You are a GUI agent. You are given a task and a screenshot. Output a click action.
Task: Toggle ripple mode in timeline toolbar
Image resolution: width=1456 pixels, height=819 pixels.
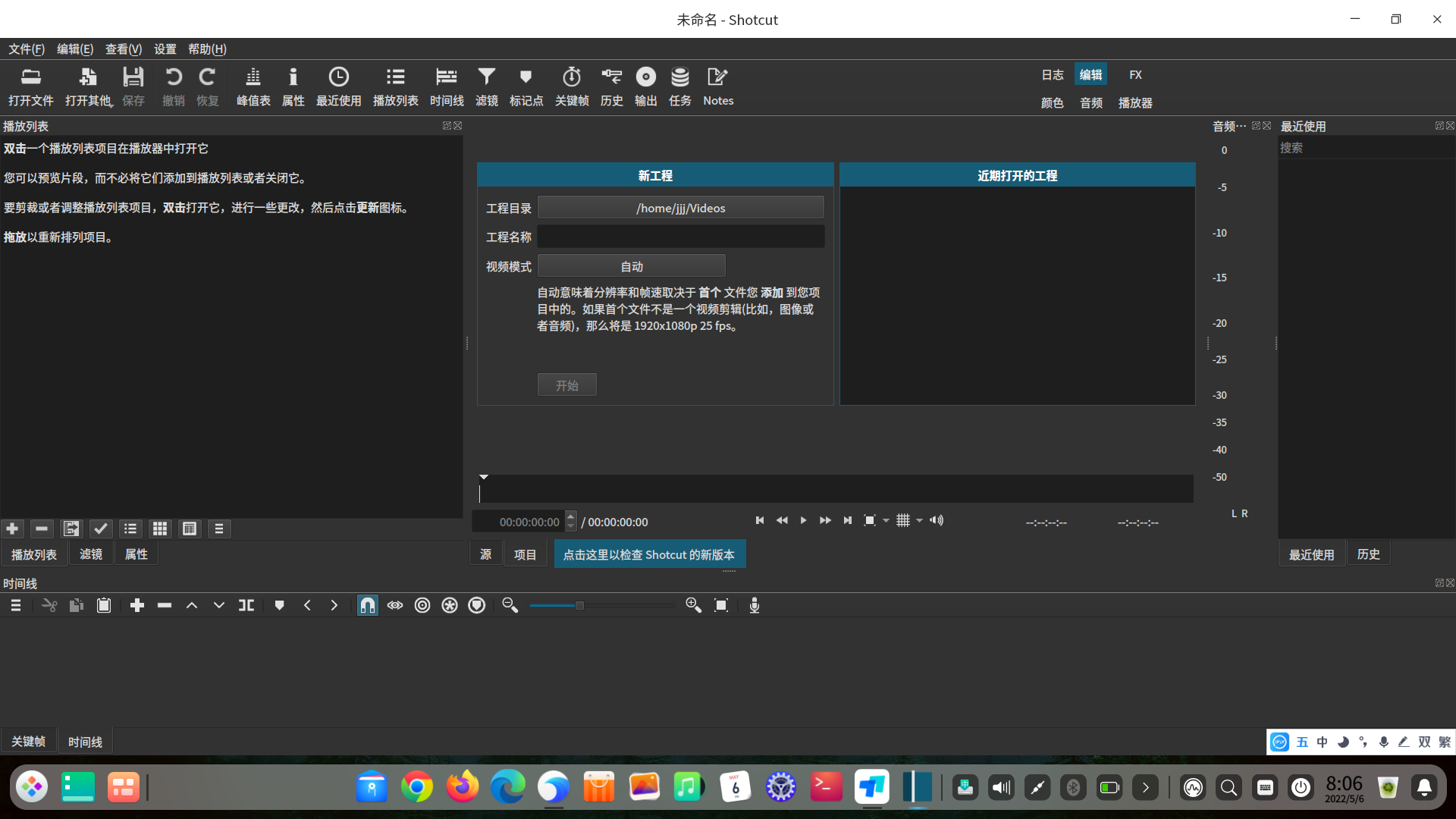pos(422,605)
